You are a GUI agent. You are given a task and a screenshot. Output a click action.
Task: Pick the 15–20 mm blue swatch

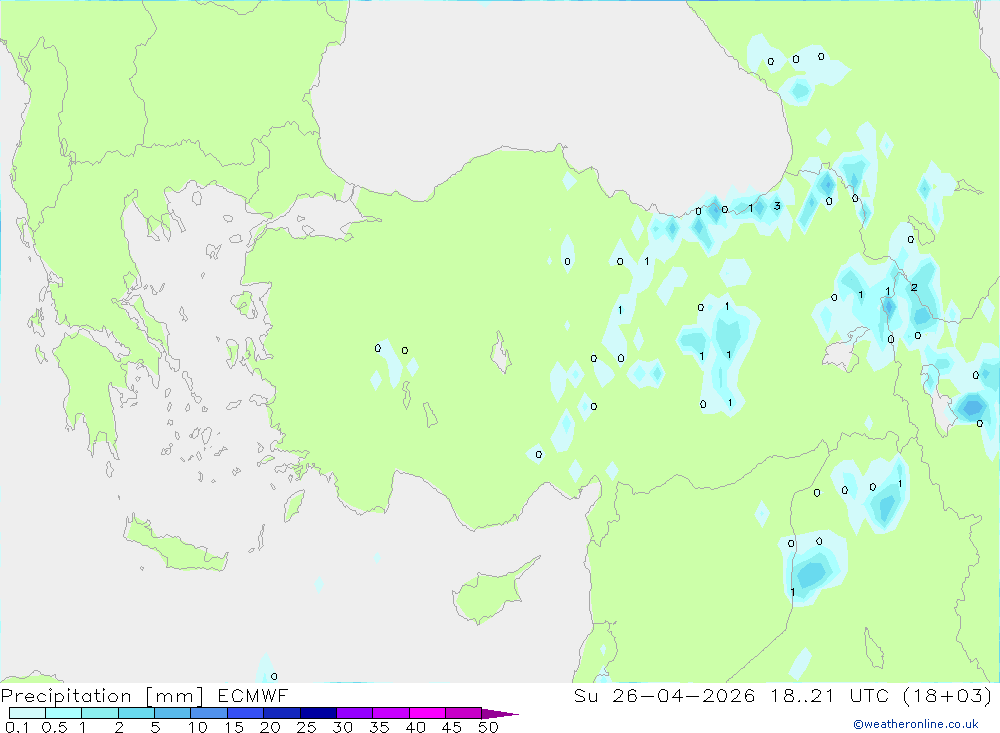click(245, 713)
